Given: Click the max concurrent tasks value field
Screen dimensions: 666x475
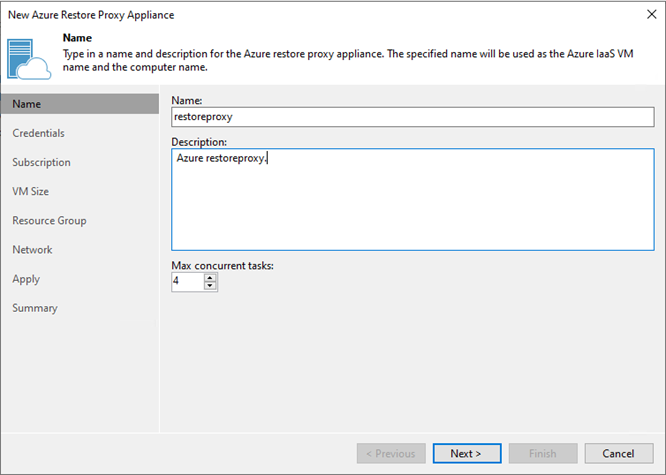Looking at the screenshot, I should (x=188, y=282).
